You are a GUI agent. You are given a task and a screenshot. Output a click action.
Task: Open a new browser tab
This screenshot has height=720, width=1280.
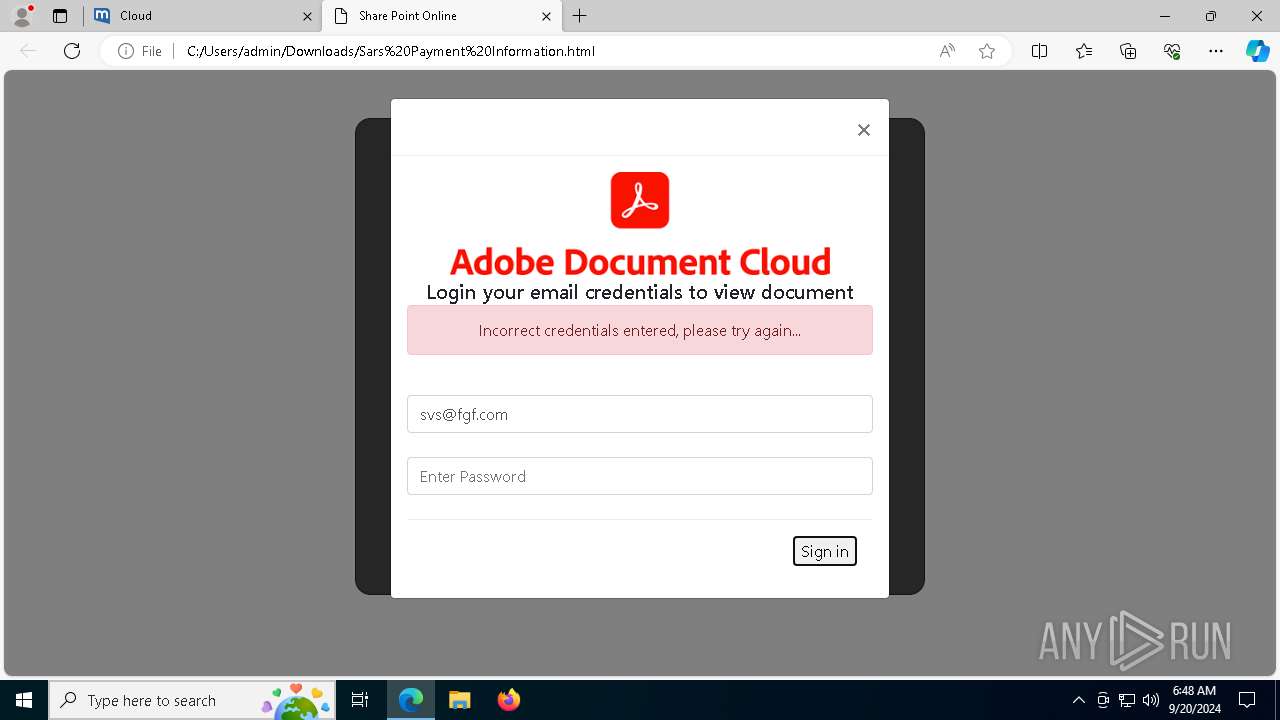(x=580, y=16)
